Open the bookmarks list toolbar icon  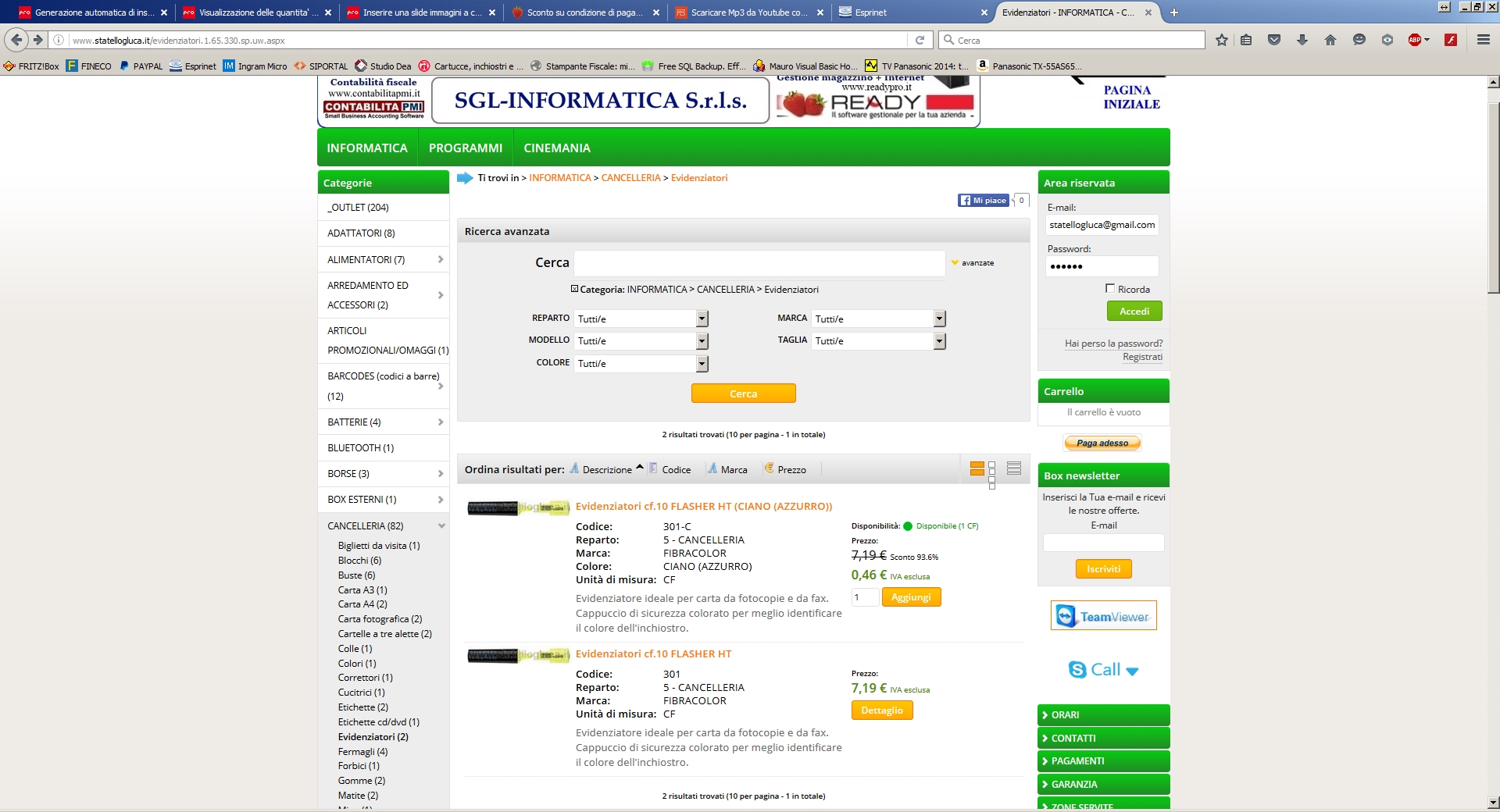tap(1246, 40)
